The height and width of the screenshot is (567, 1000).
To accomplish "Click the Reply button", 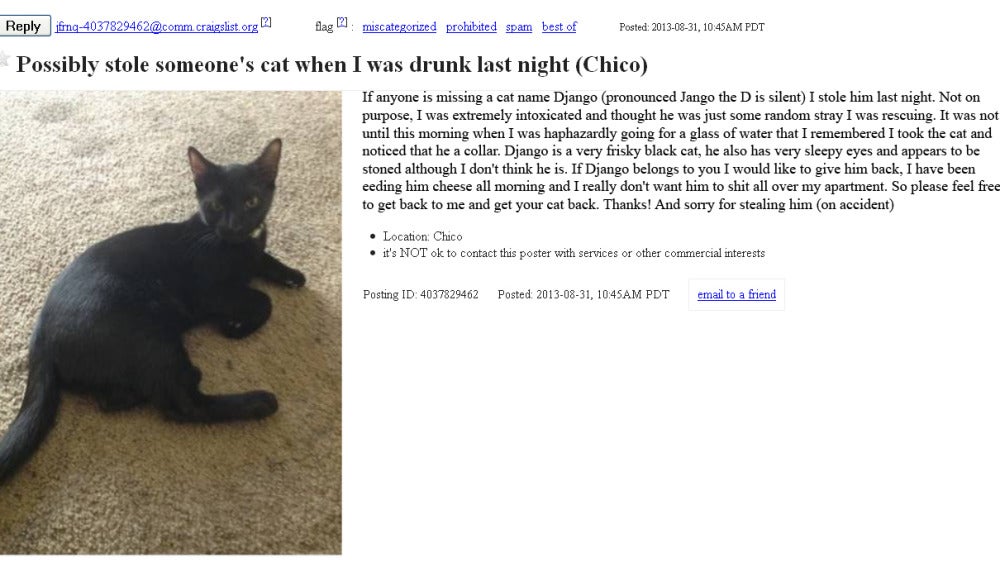I will click(24, 26).
